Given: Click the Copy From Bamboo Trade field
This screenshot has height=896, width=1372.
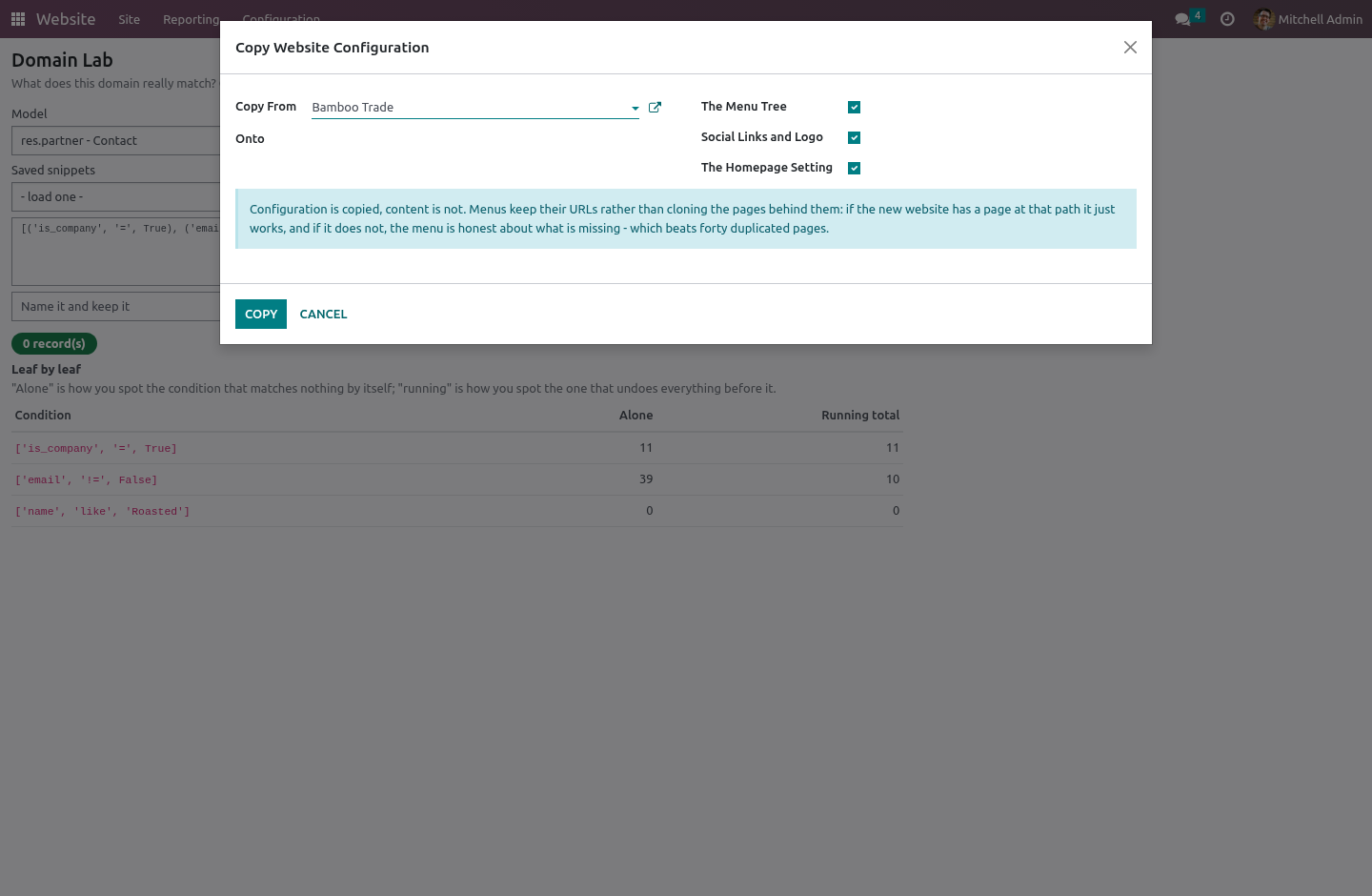Looking at the screenshot, I should click(x=475, y=107).
